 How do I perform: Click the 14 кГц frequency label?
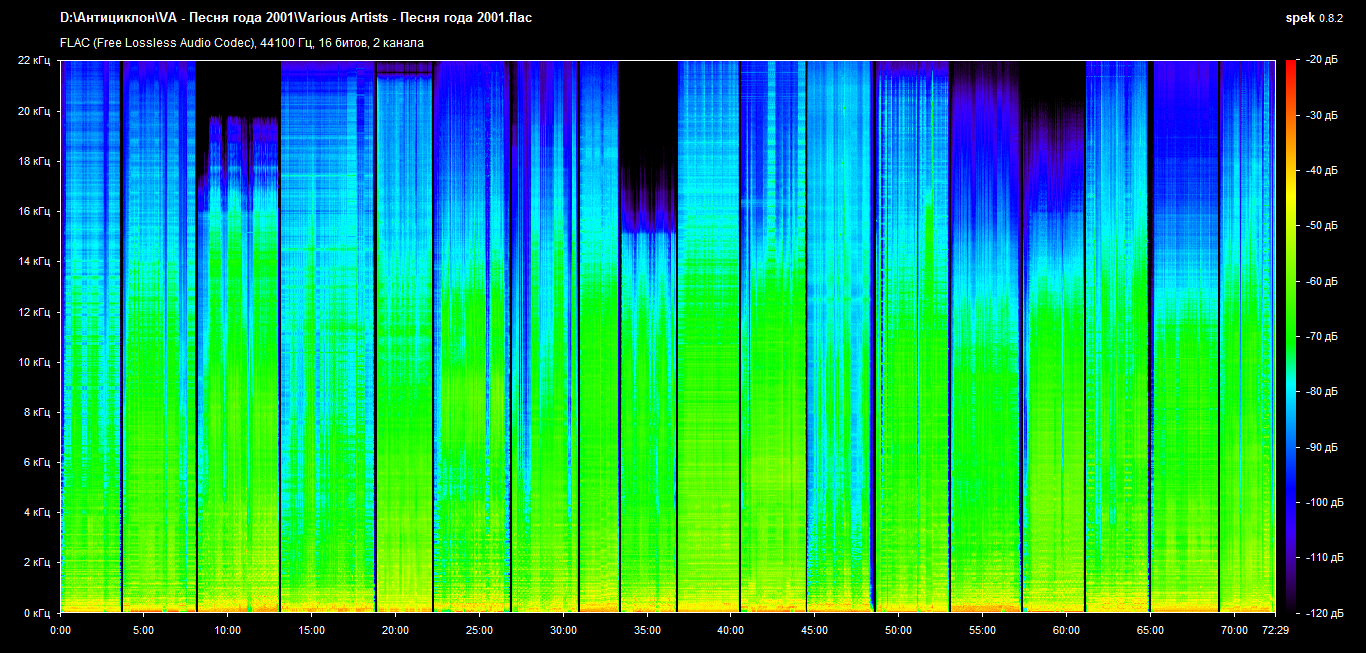click(x=36, y=261)
